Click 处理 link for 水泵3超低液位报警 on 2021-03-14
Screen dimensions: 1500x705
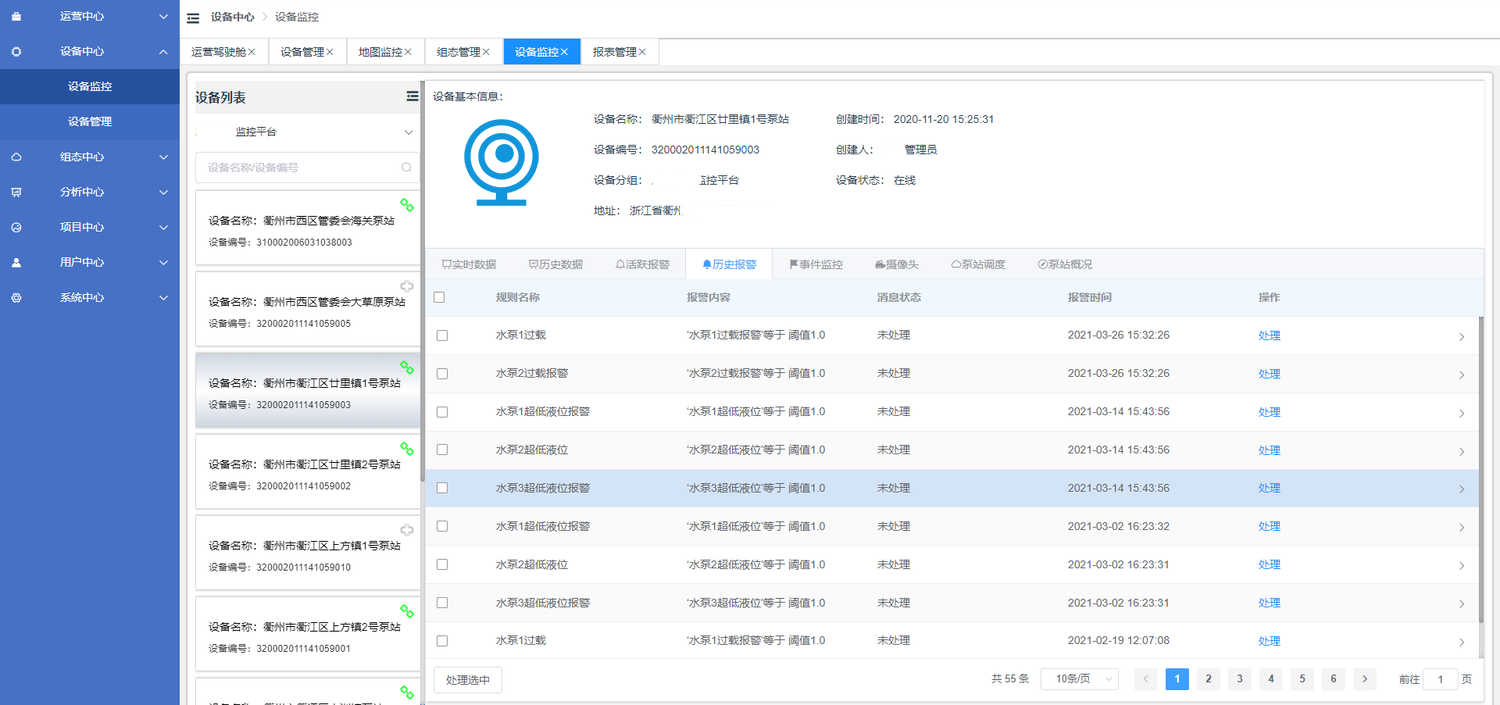[x=1269, y=488]
